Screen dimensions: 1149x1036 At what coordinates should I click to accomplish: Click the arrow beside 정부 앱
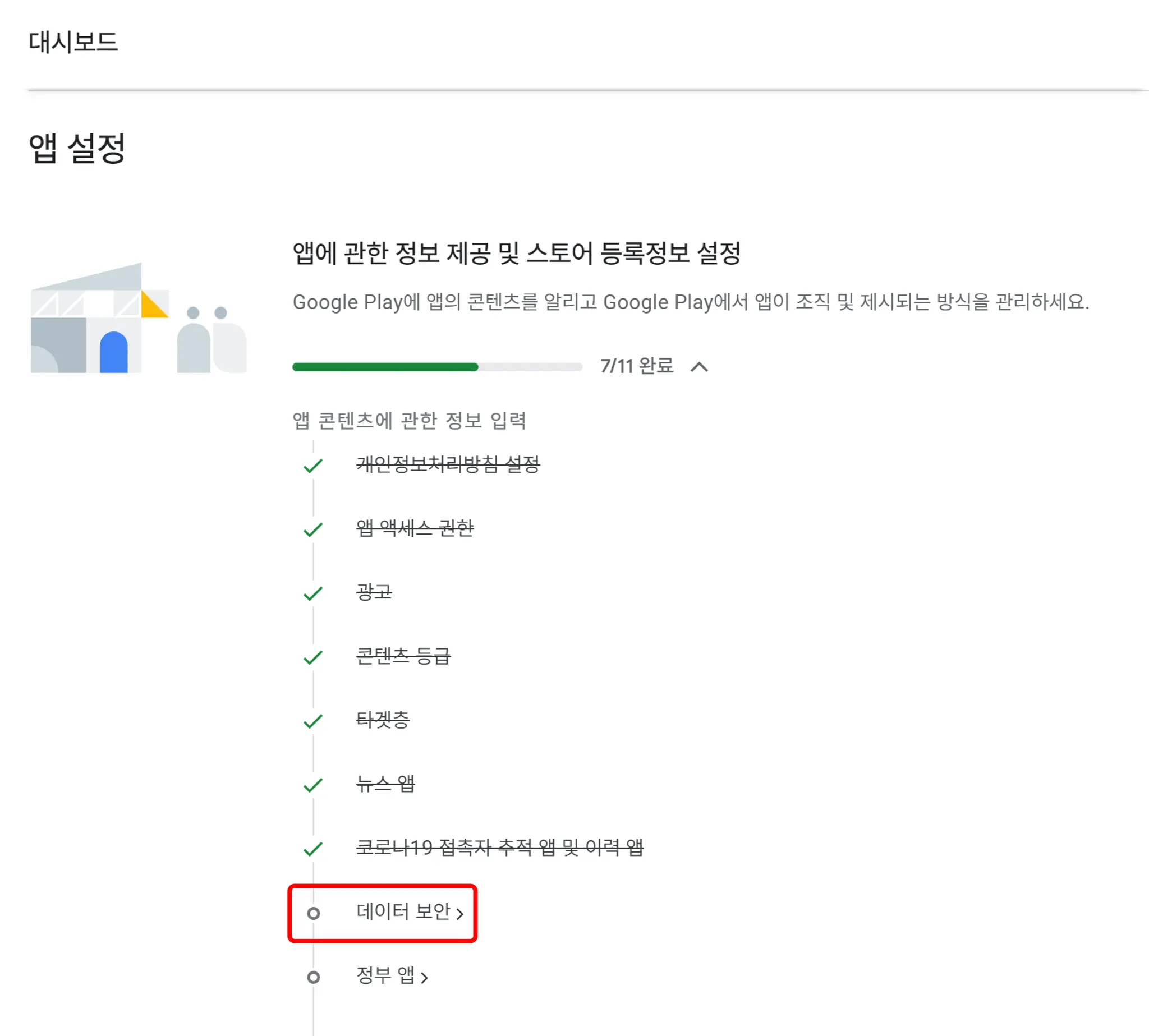[x=424, y=977]
